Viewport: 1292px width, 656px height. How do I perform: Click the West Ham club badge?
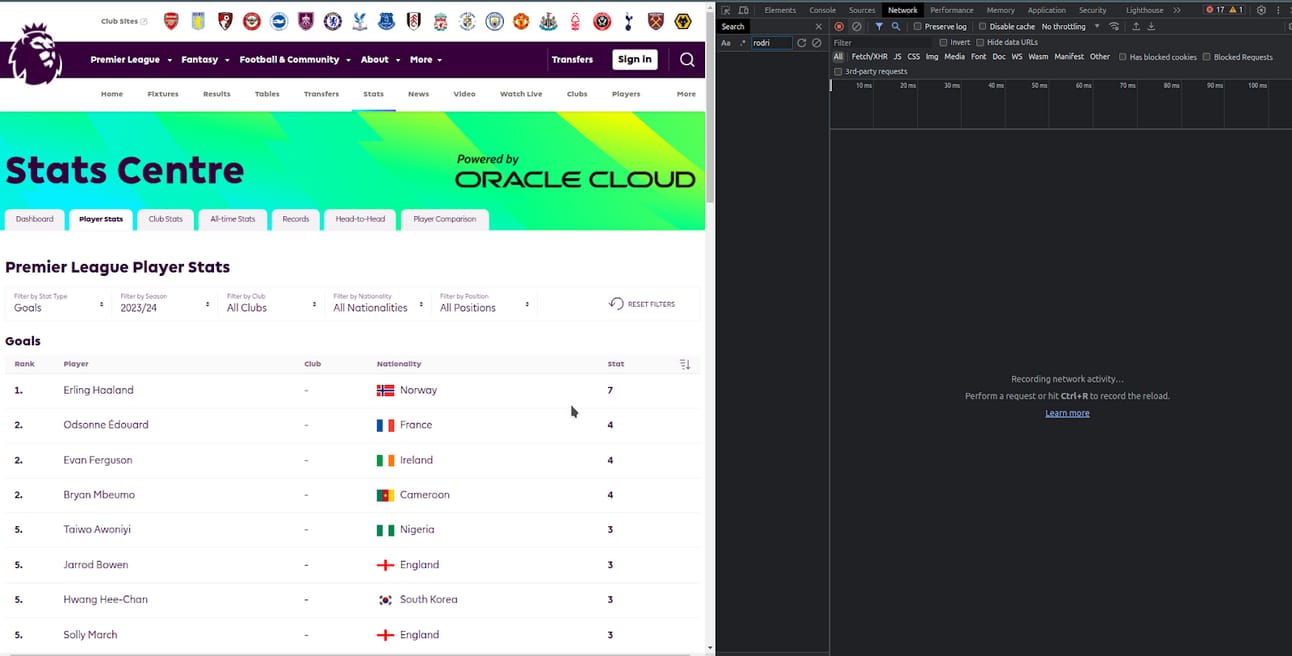[x=656, y=21]
